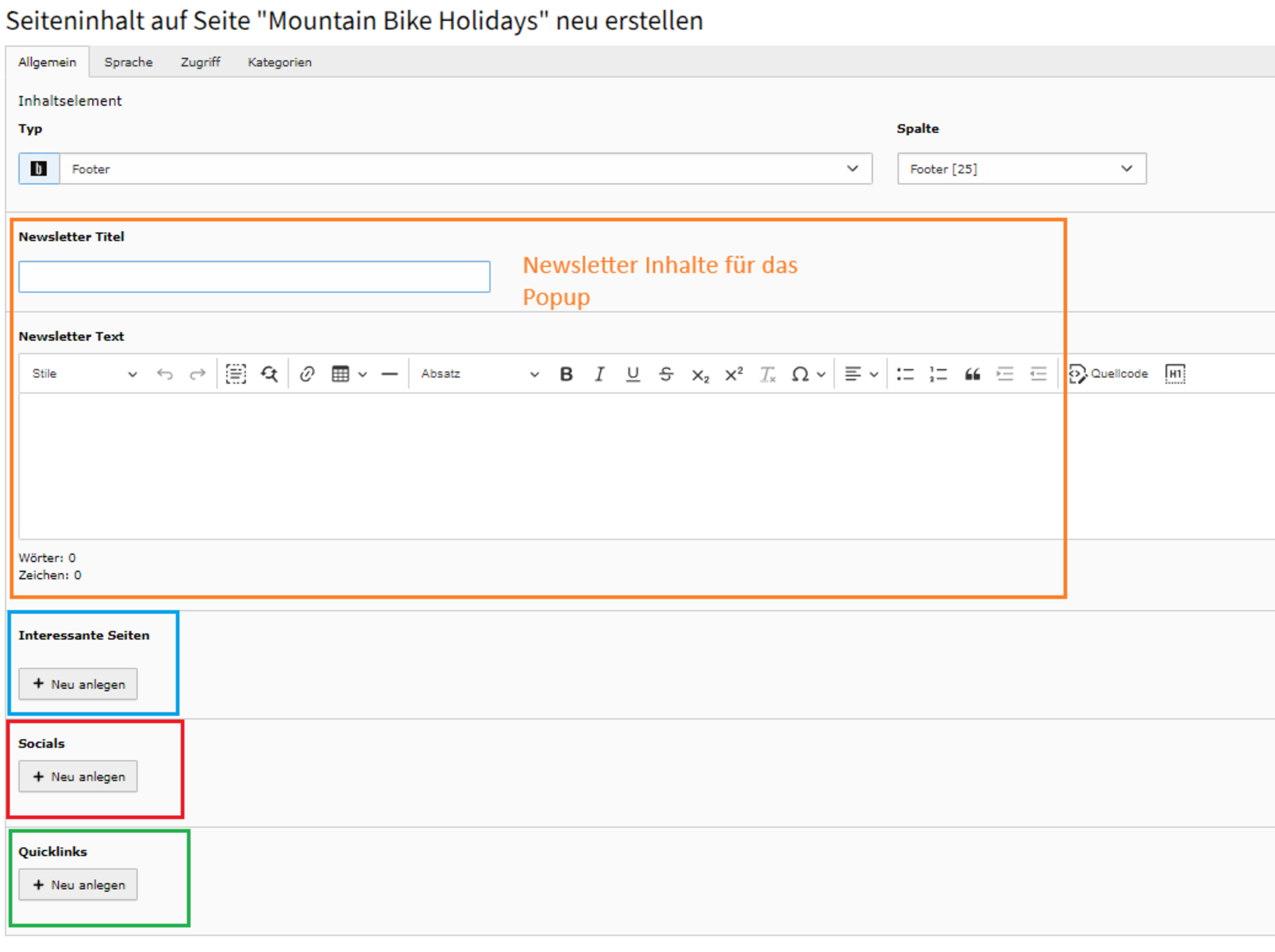1275x952 pixels.
Task: Insert a block quote
Action: point(972,374)
